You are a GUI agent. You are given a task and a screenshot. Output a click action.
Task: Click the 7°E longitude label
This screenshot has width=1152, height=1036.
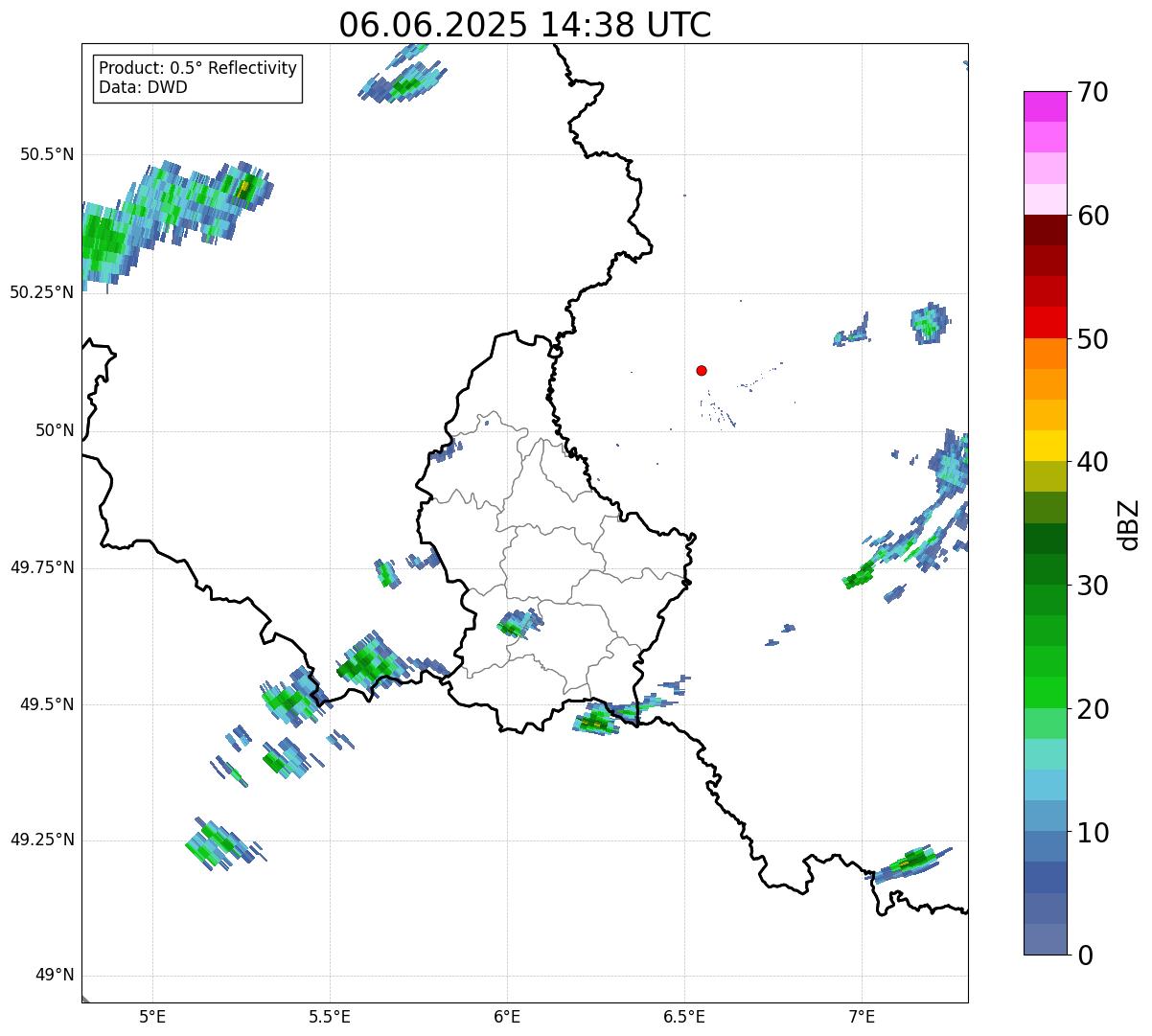pos(862,1016)
